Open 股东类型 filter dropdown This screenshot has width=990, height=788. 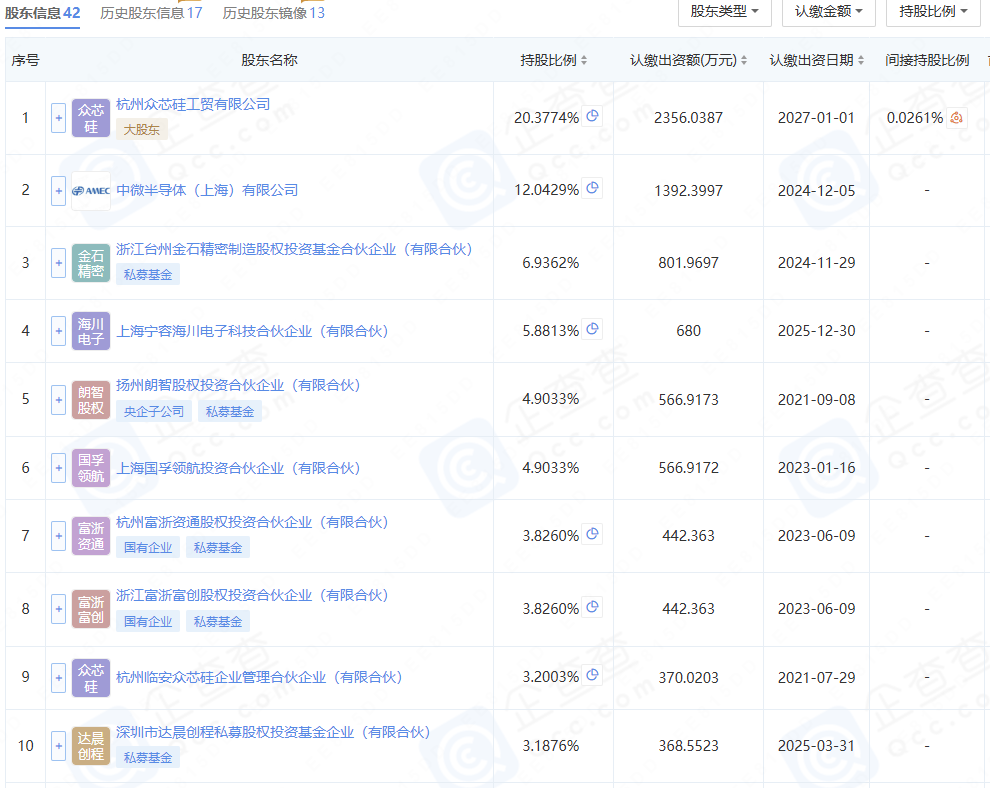click(x=725, y=11)
